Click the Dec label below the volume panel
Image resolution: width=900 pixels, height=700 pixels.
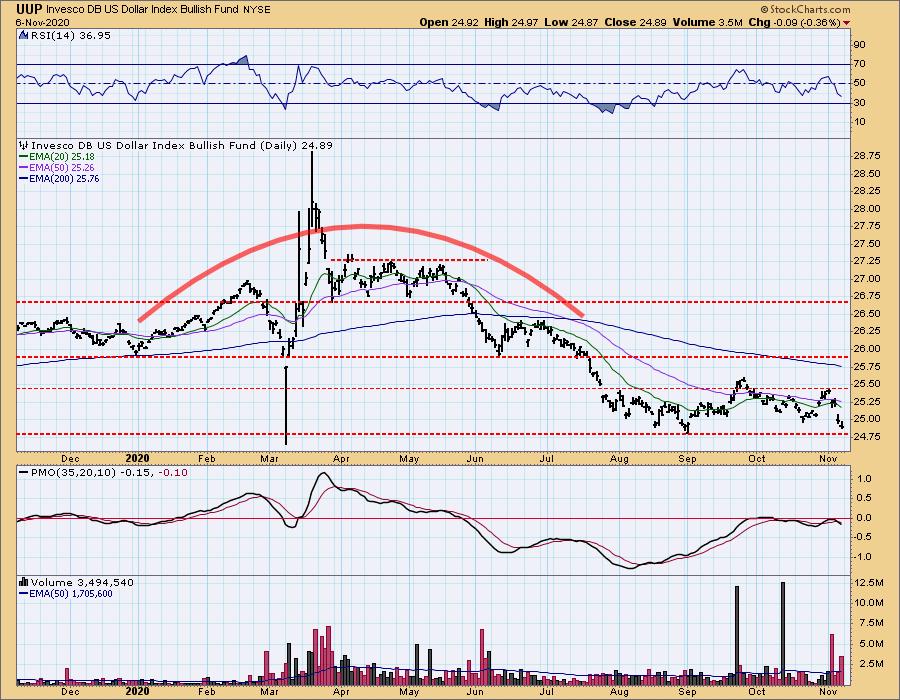pos(70,691)
